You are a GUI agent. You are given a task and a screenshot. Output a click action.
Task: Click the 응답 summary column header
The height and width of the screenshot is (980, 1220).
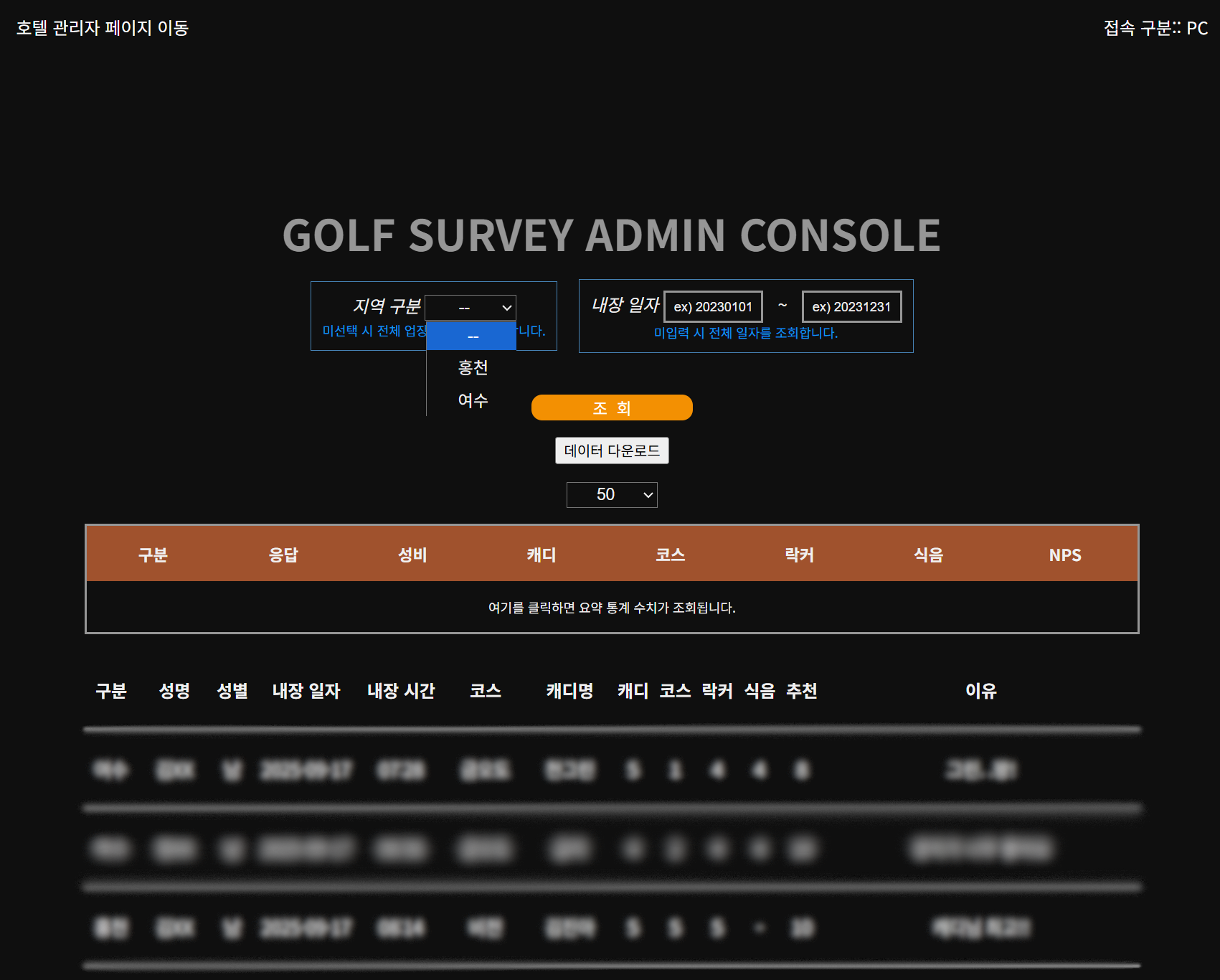click(x=283, y=555)
